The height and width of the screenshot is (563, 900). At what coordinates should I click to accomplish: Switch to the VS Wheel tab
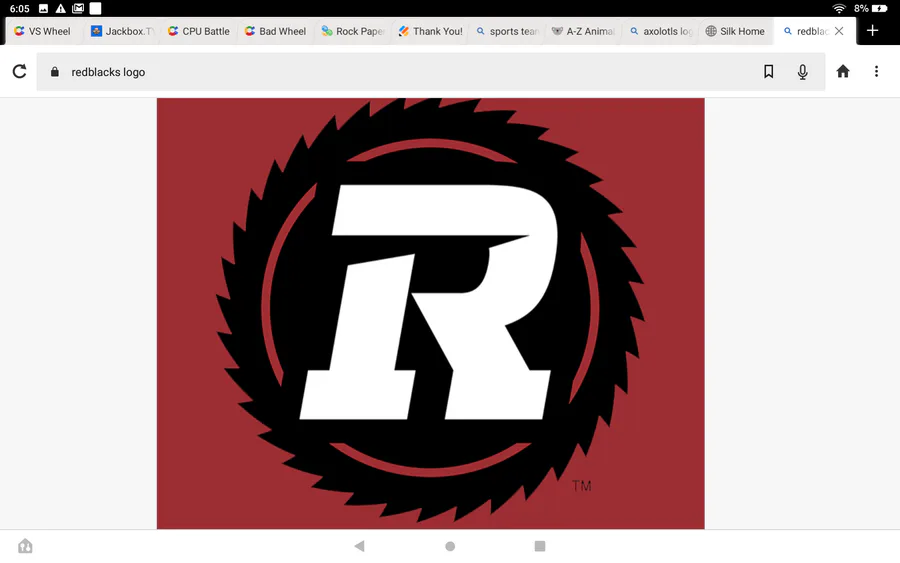pos(44,31)
